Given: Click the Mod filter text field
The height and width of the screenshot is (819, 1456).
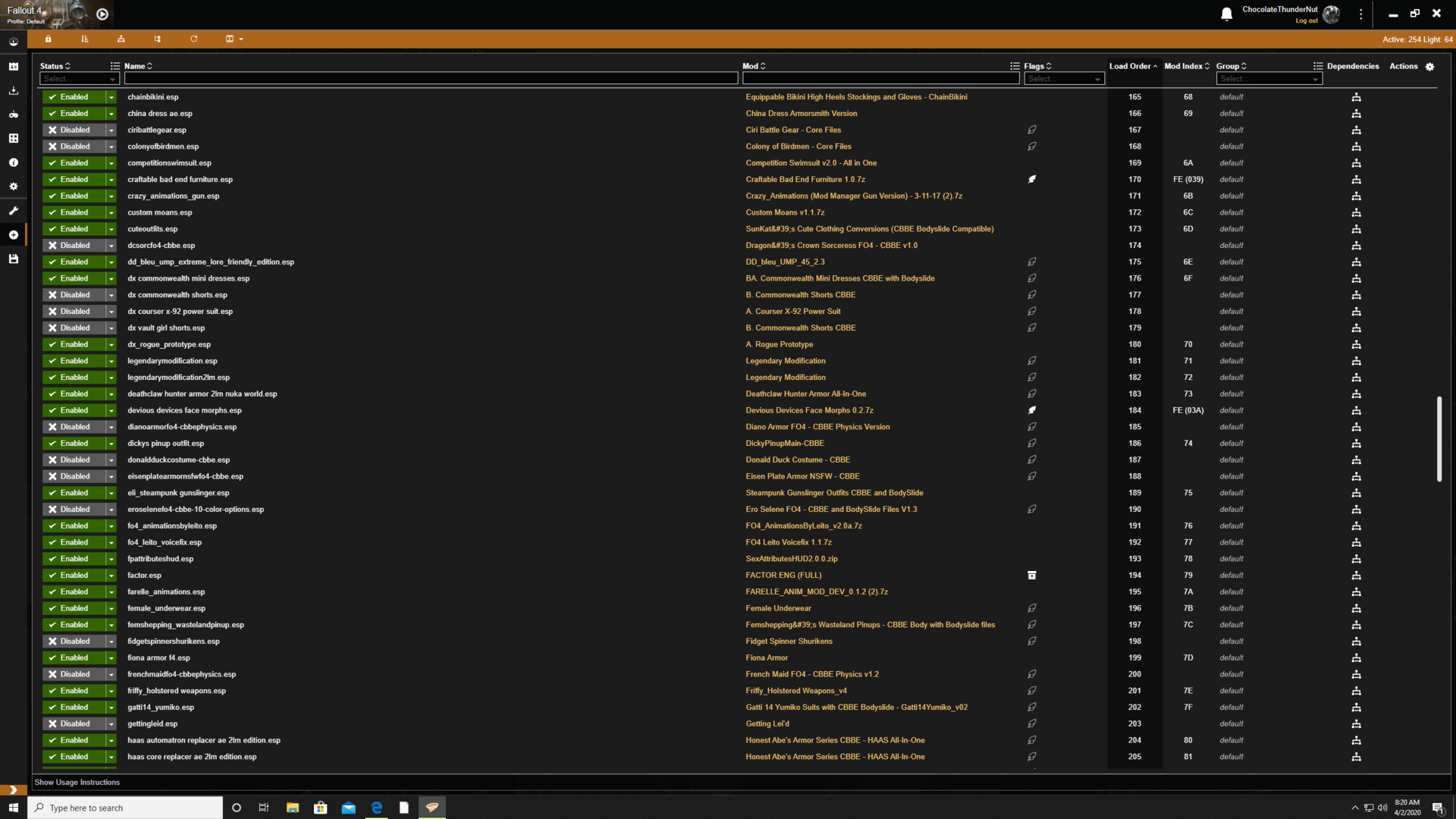Looking at the screenshot, I should (880, 79).
